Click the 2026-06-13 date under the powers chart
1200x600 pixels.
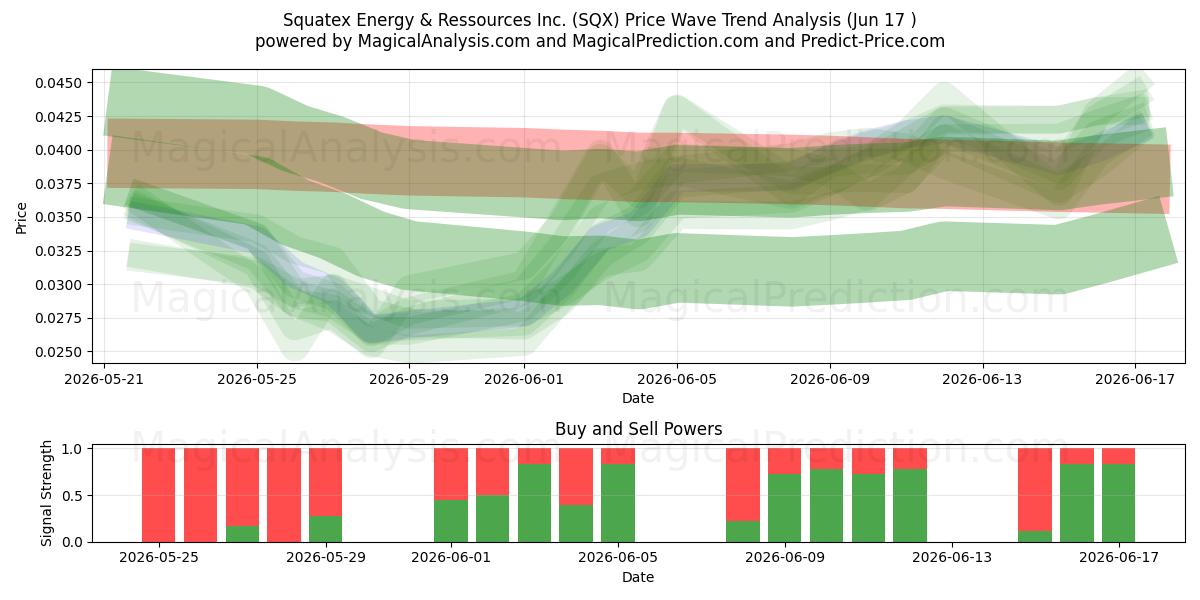[x=952, y=558]
